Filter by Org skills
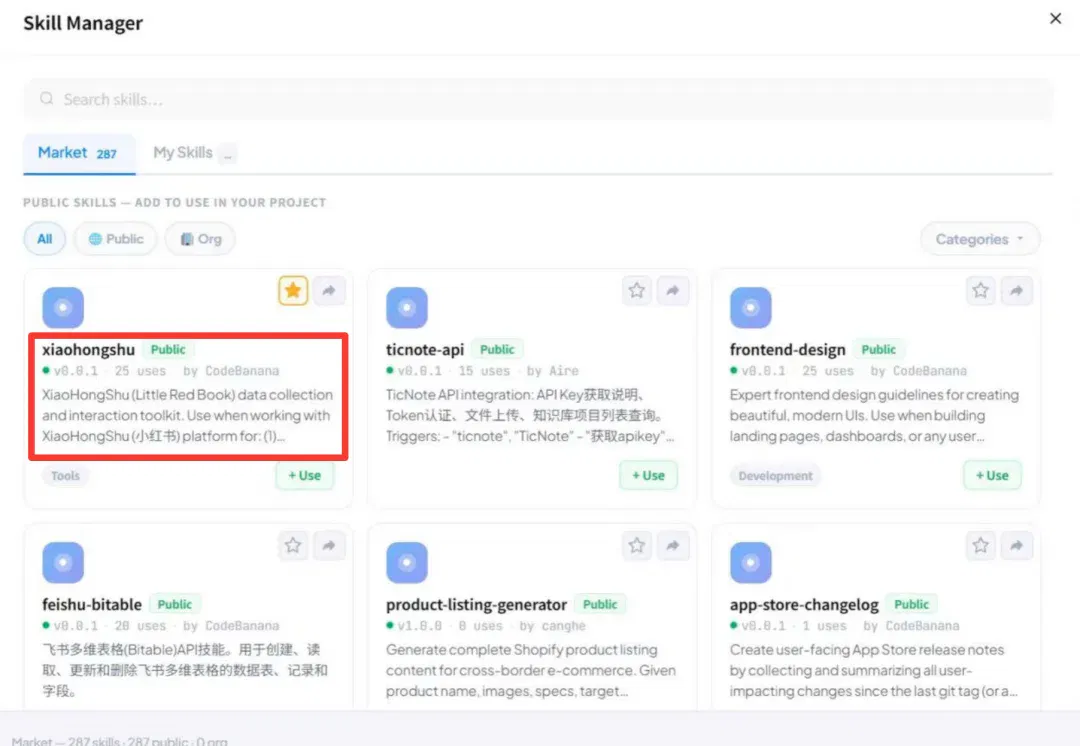 (x=200, y=239)
